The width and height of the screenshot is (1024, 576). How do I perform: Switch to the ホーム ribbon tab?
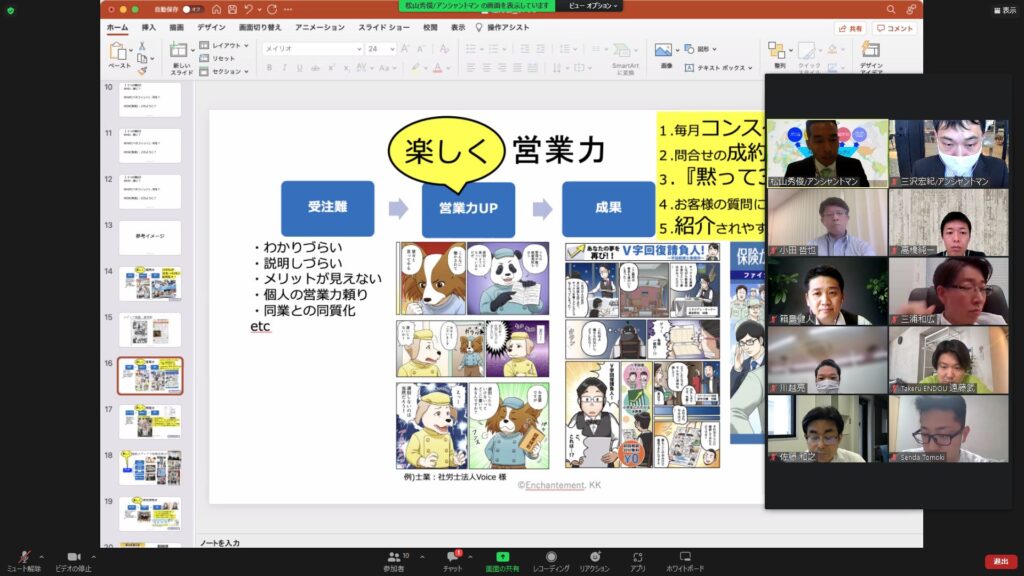(118, 27)
